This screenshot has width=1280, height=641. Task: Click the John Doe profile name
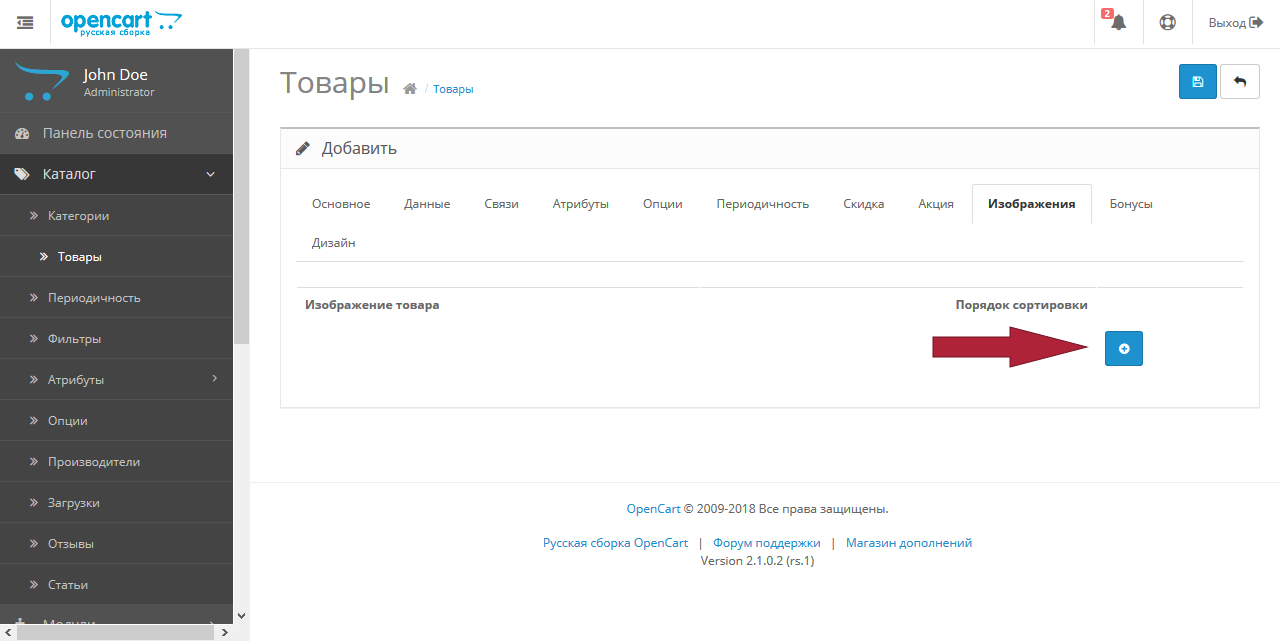pos(115,75)
